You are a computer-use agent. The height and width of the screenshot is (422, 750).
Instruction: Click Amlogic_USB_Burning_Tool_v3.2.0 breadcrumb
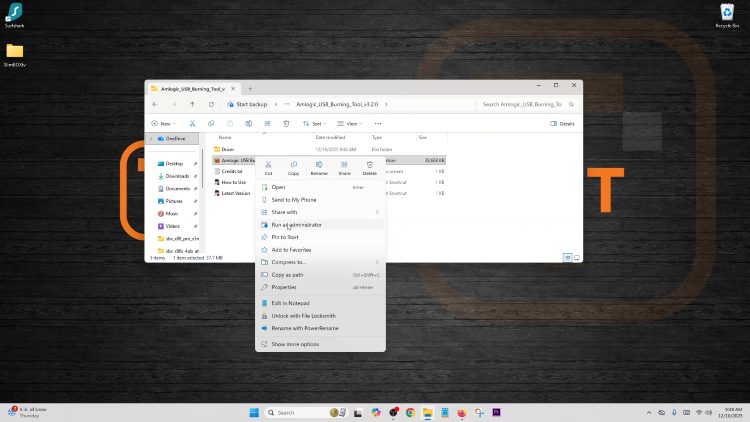(x=337, y=104)
